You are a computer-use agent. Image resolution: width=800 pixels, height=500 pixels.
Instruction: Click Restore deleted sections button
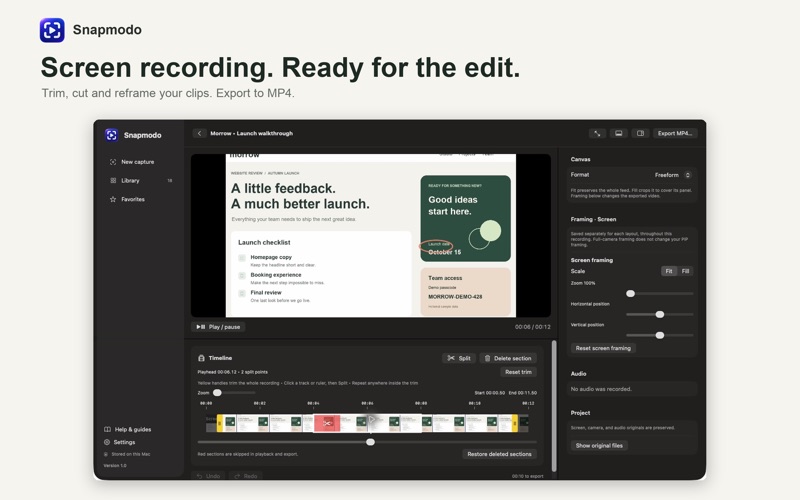(499, 454)
